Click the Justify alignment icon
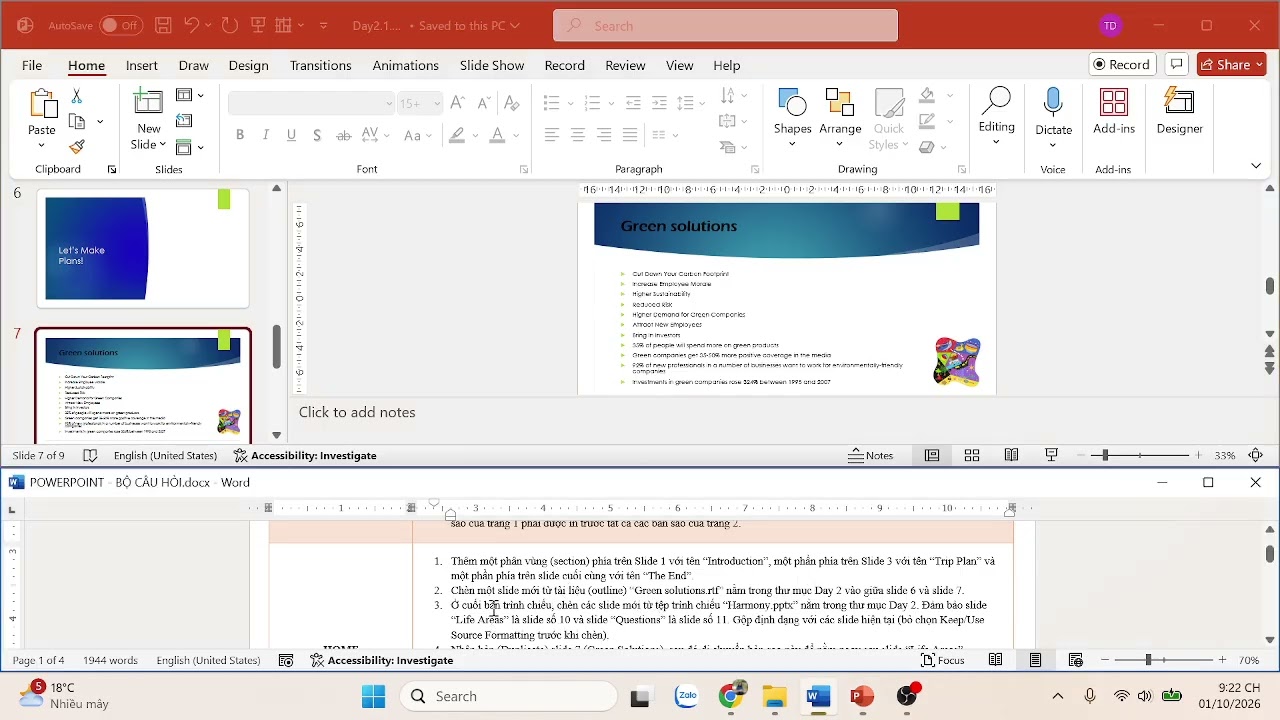Viewport: 1280px width, 720px height. pos(630,135)
